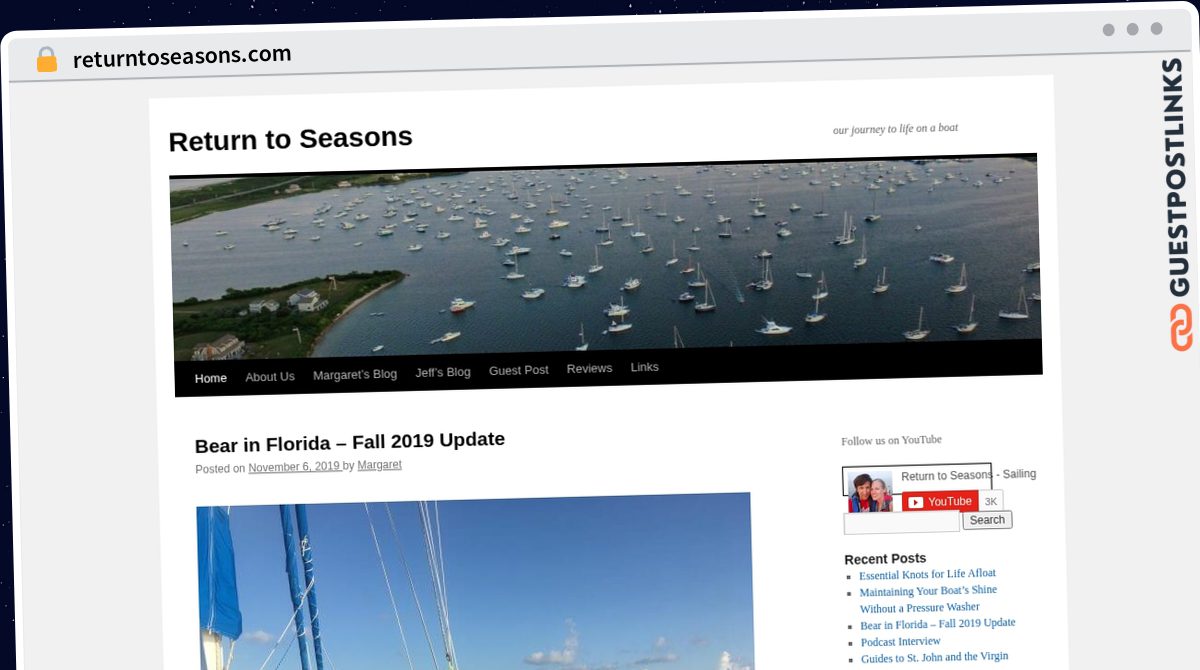
Task: Open Jeff's Blog in the navigation bar
Action: coord(443,372)
